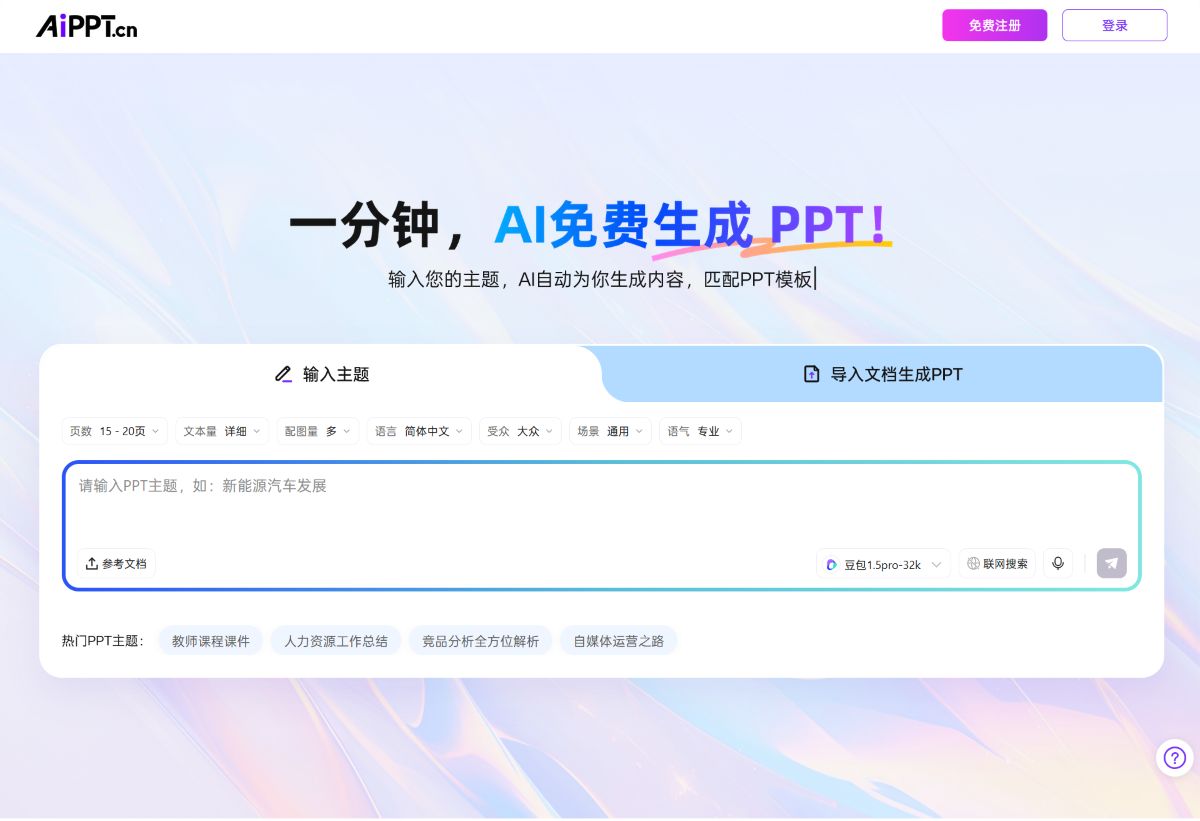Open the 受众 大众 dropdown
This screenshot has height=821, width=1200.
pyautogui.click(x=520, y=431)
